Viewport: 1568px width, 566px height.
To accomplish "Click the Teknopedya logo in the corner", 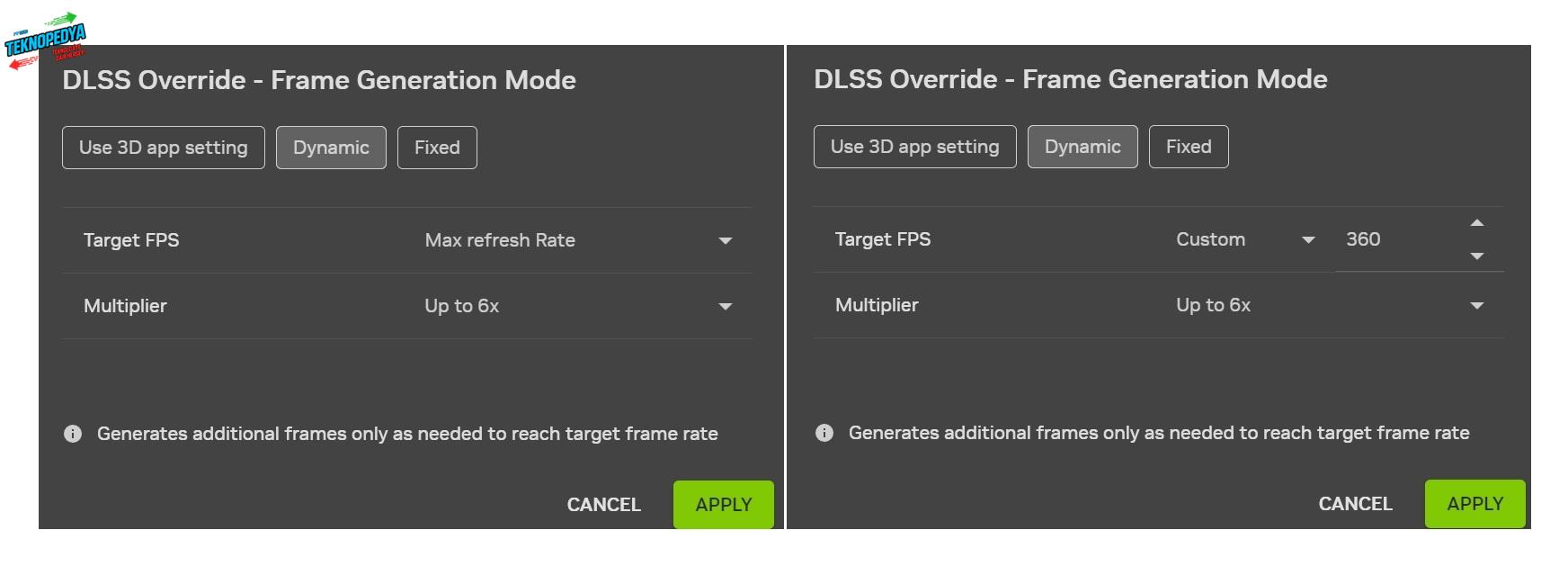I will 45,42.
